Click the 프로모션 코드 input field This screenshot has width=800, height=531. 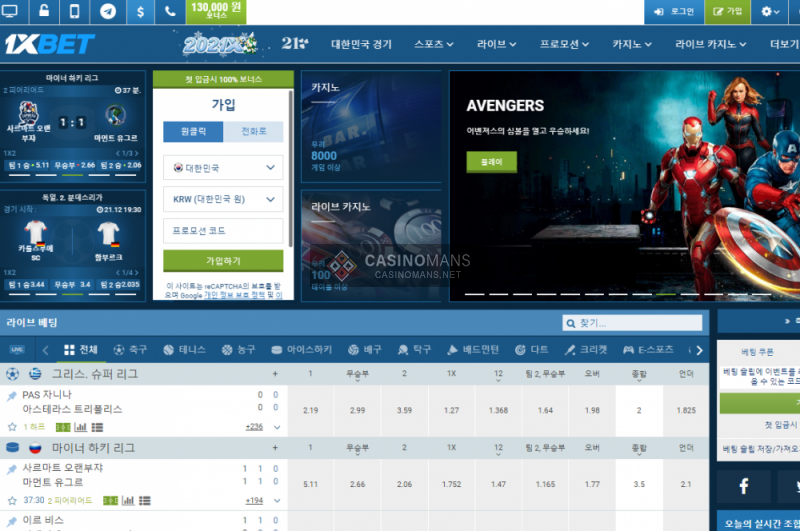point(223,231)
